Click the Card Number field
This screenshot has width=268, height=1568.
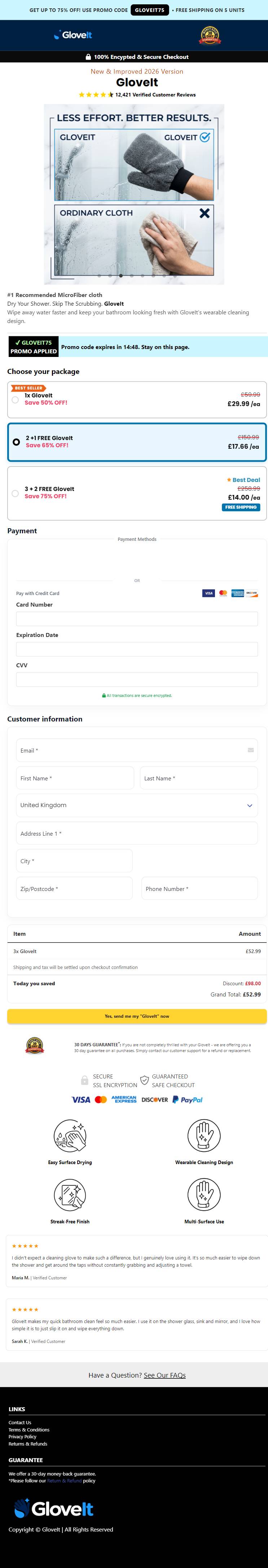click(137, 619)
